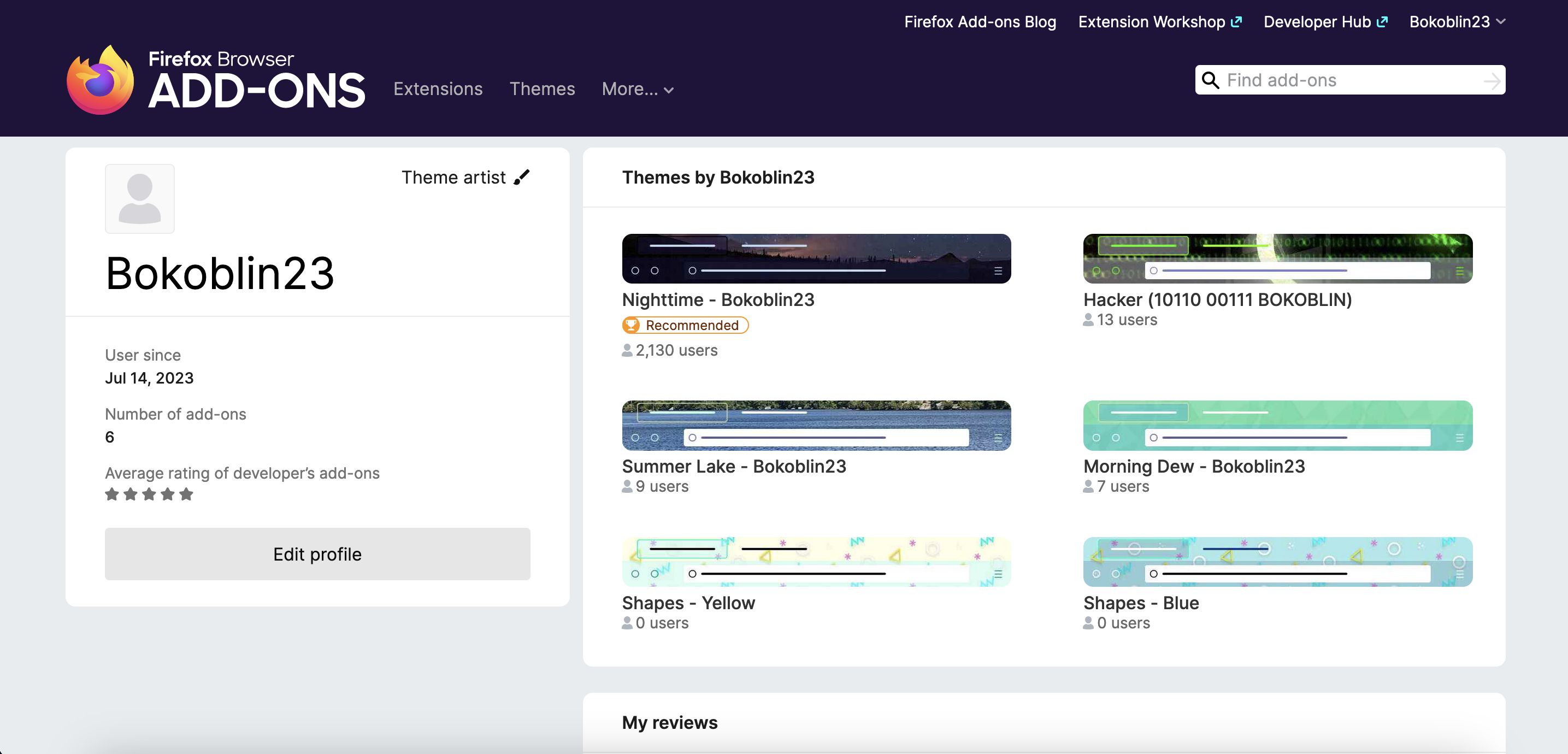Click the user icon beside 2,130 users
This screenshot has width=1568, height=754.
coord(627,350)
